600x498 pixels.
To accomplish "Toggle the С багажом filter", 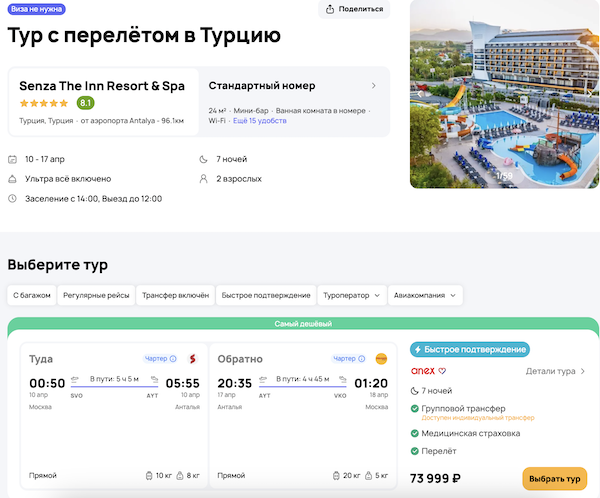I will (30, 295).
